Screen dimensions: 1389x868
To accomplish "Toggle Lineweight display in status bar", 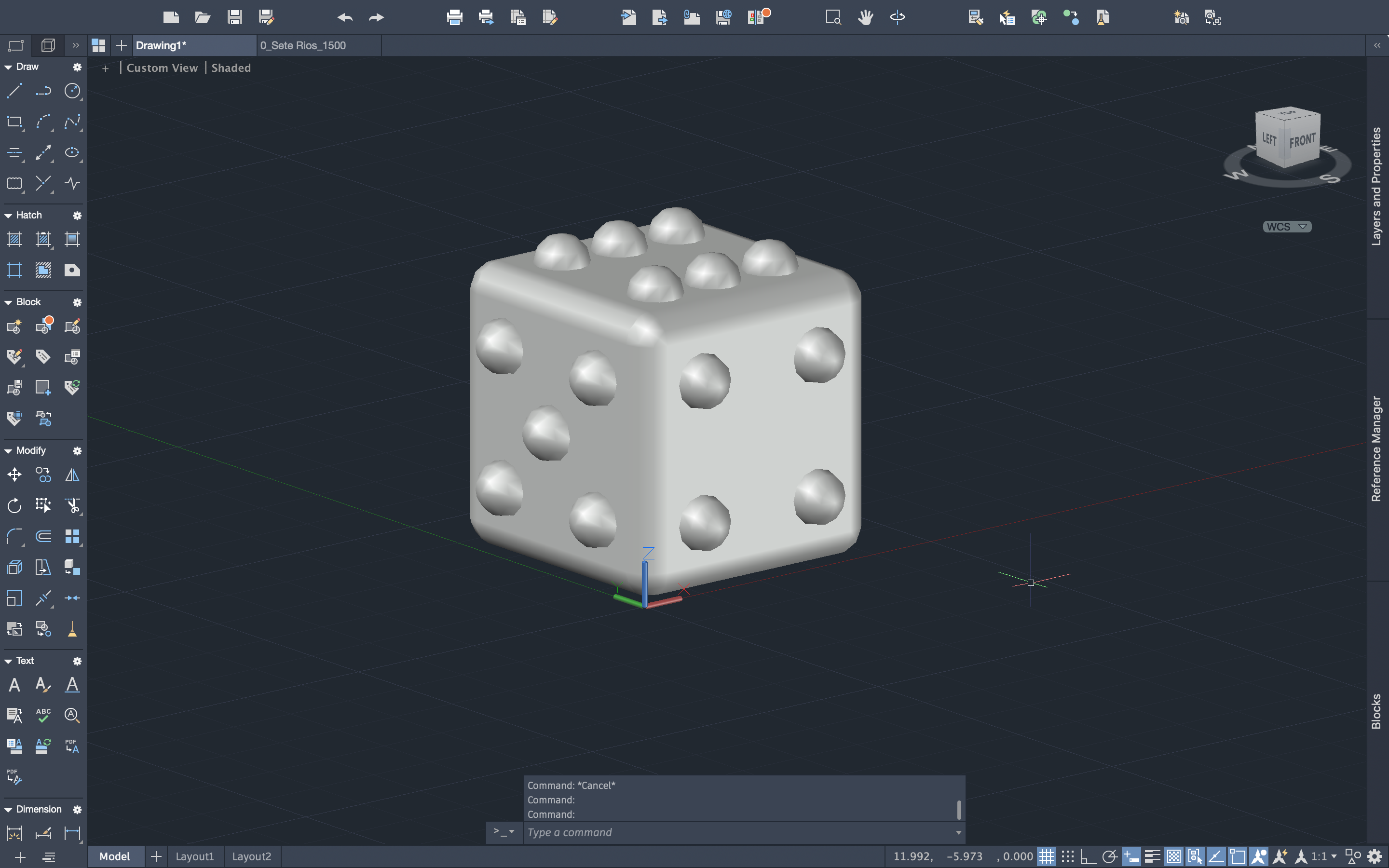I will point(1153,856).
